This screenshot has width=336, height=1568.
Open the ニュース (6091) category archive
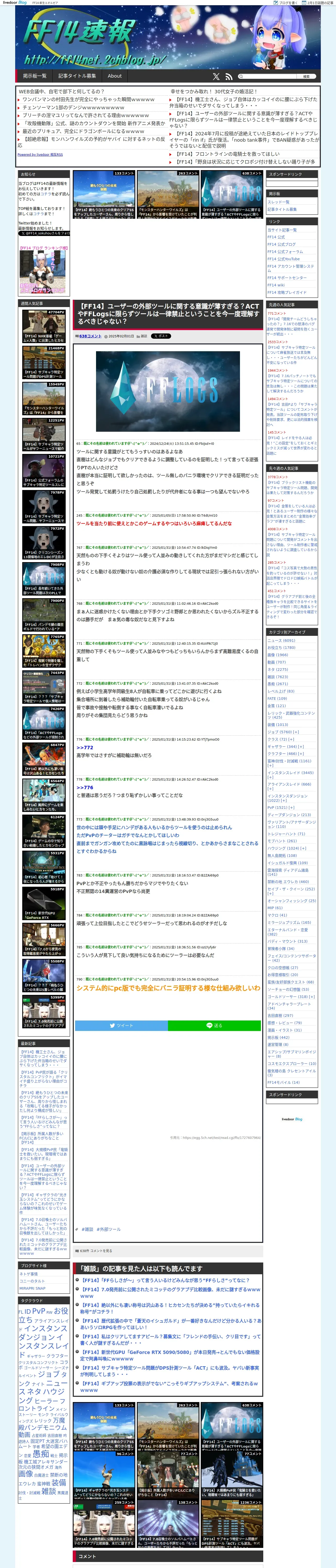point(281,640)
